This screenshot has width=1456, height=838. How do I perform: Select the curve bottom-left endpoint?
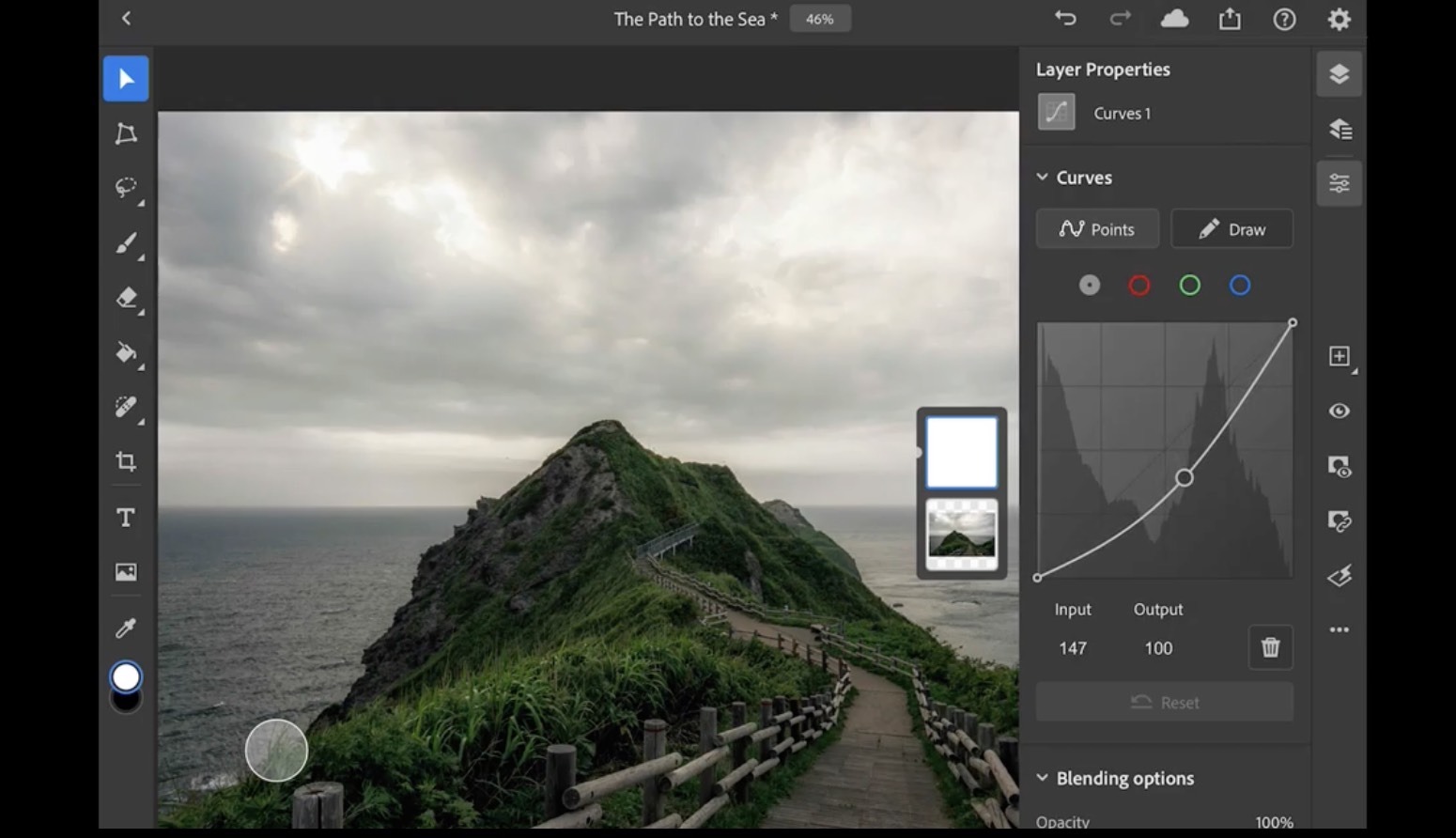click(x=1037, y=578)
